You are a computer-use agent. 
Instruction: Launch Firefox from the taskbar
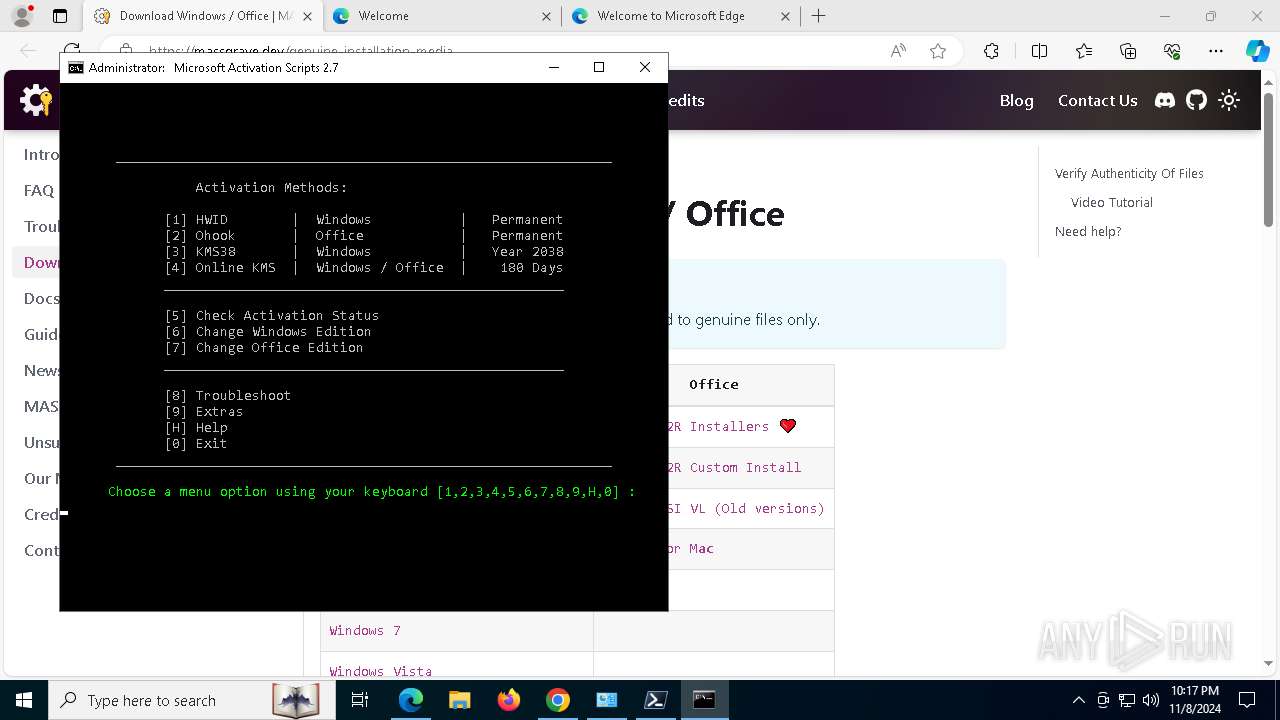point(509,700)
